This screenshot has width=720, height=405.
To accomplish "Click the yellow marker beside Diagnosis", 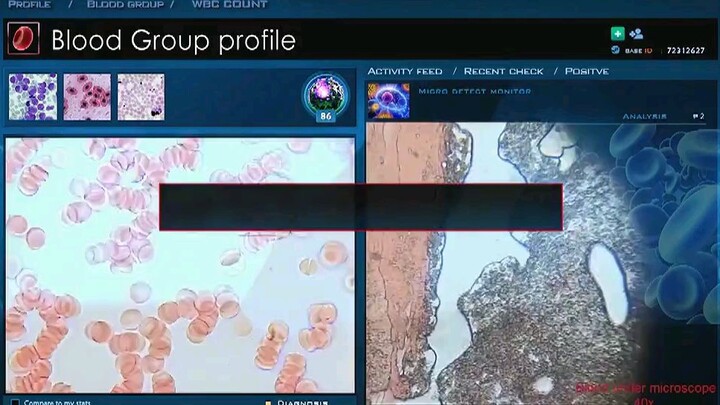I will point(268,403).
